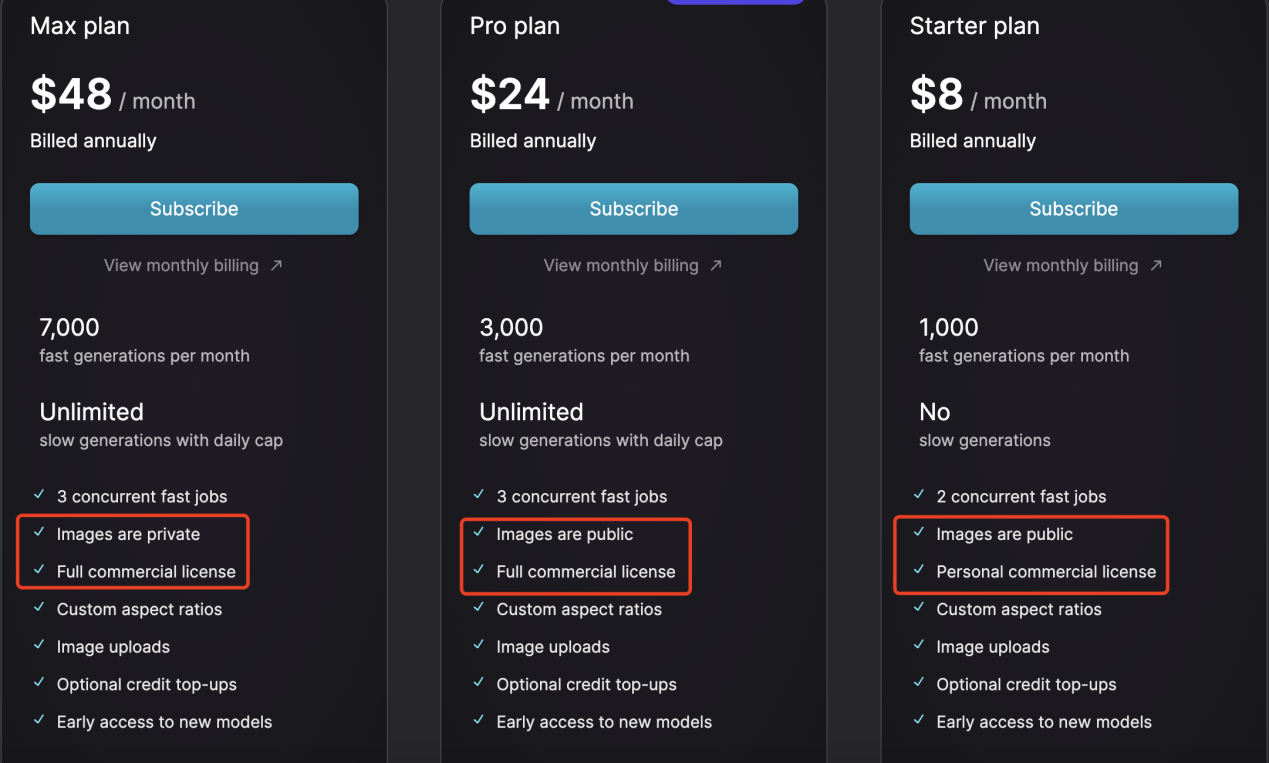Switch Starter plan to monthly billing view
The width and height of the screenshot is (1269, 763).
pyautogui.click(x=1061, y=266)
